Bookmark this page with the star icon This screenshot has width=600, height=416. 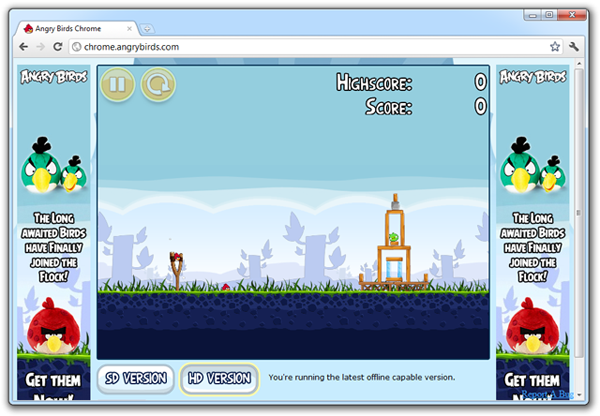pyautogui.click(x=555, y=47)
